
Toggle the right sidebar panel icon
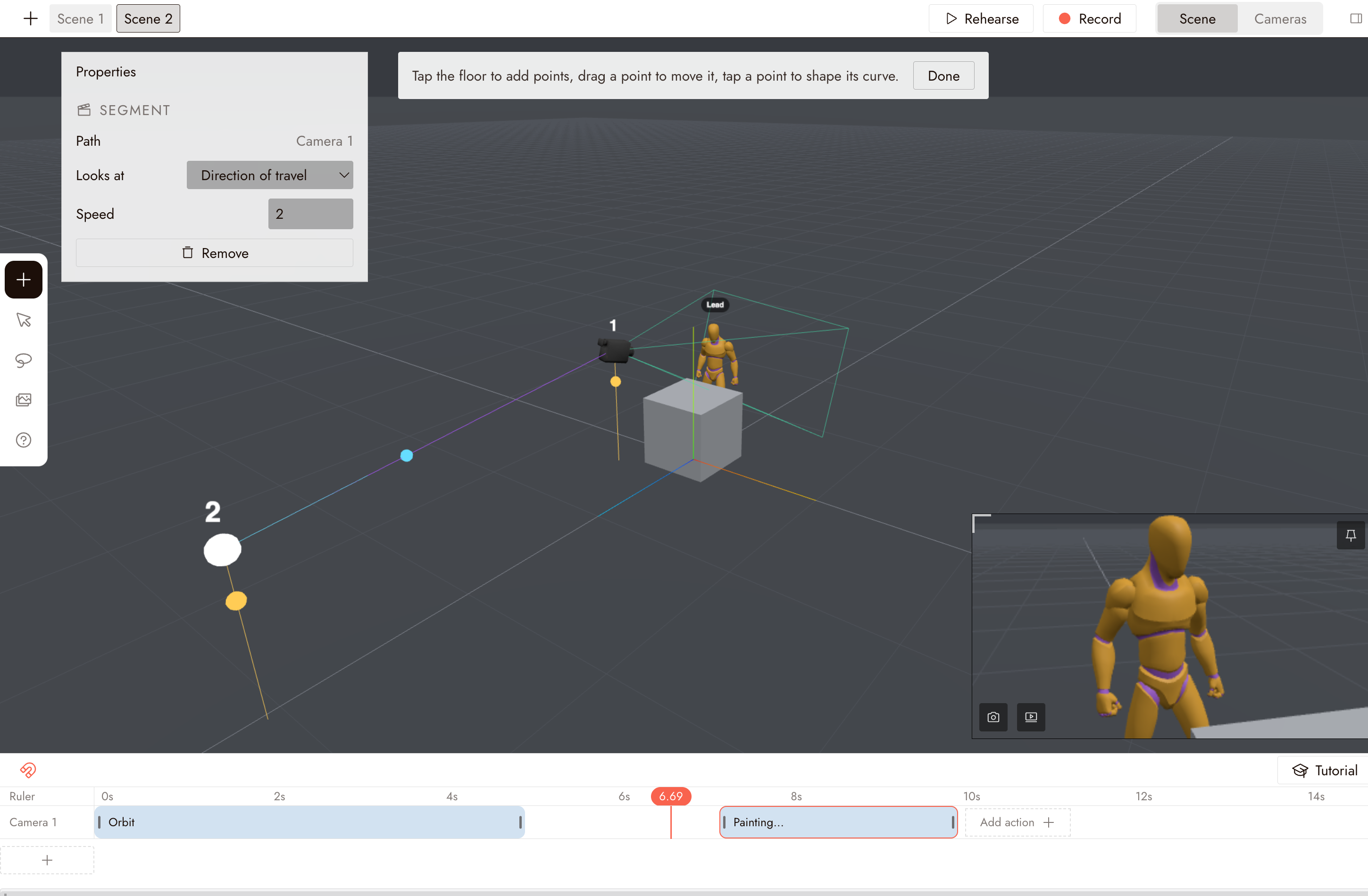[1356, 18]
